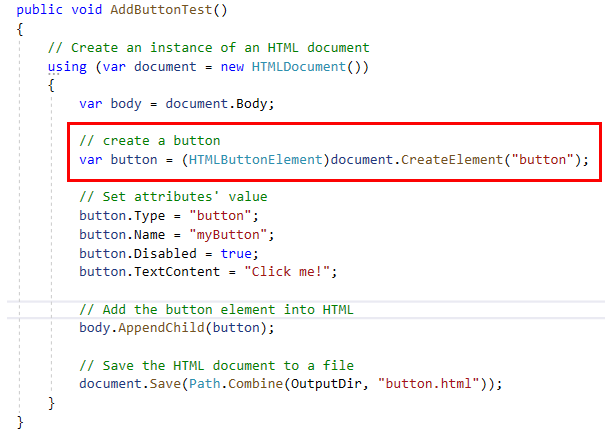Click the void keyword in the method signature
The height and width of the screenshot is (435, 612).
pyautogui.click(x=84, y=9)
